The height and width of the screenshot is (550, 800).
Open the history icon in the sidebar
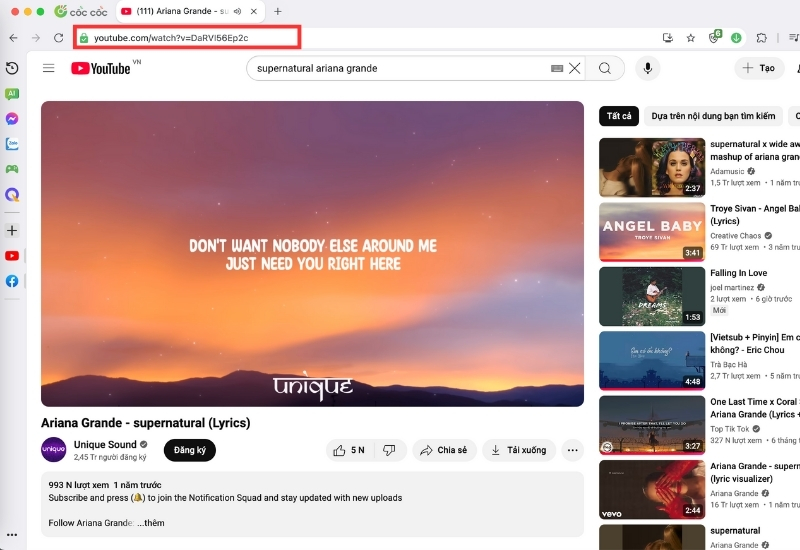point(12,68)
